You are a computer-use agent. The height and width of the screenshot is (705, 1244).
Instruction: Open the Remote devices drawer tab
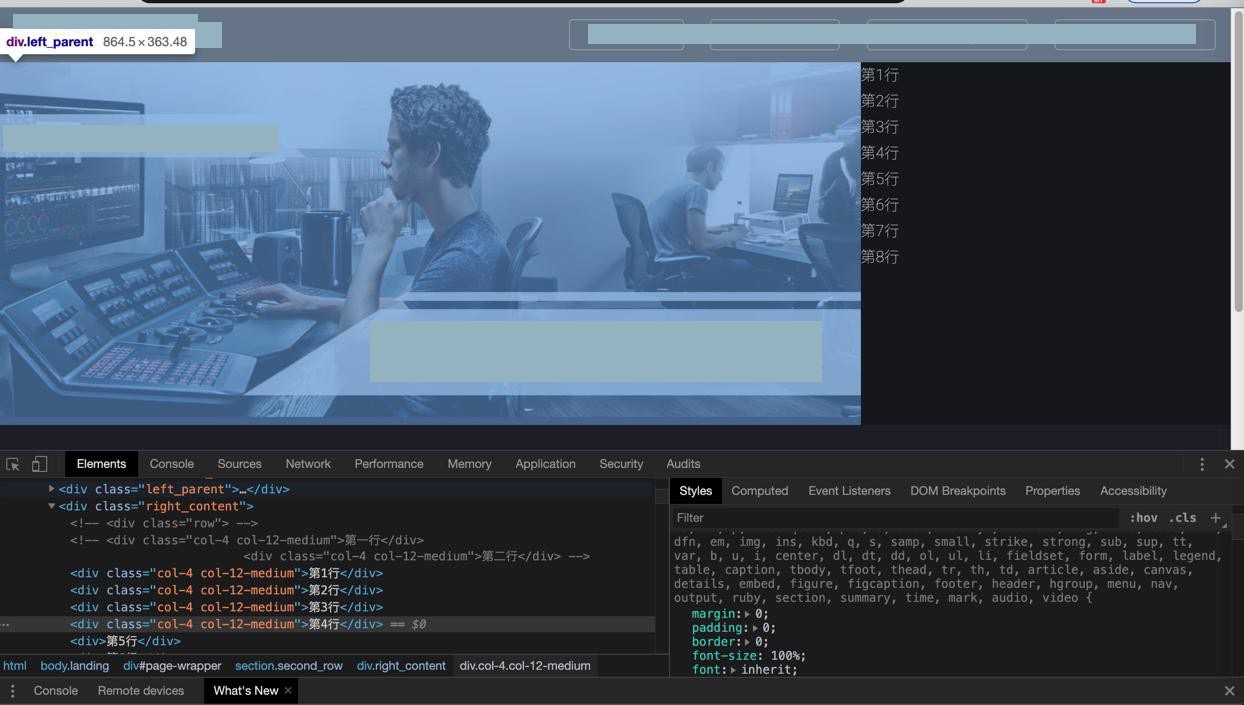click(x=141, y=691)
